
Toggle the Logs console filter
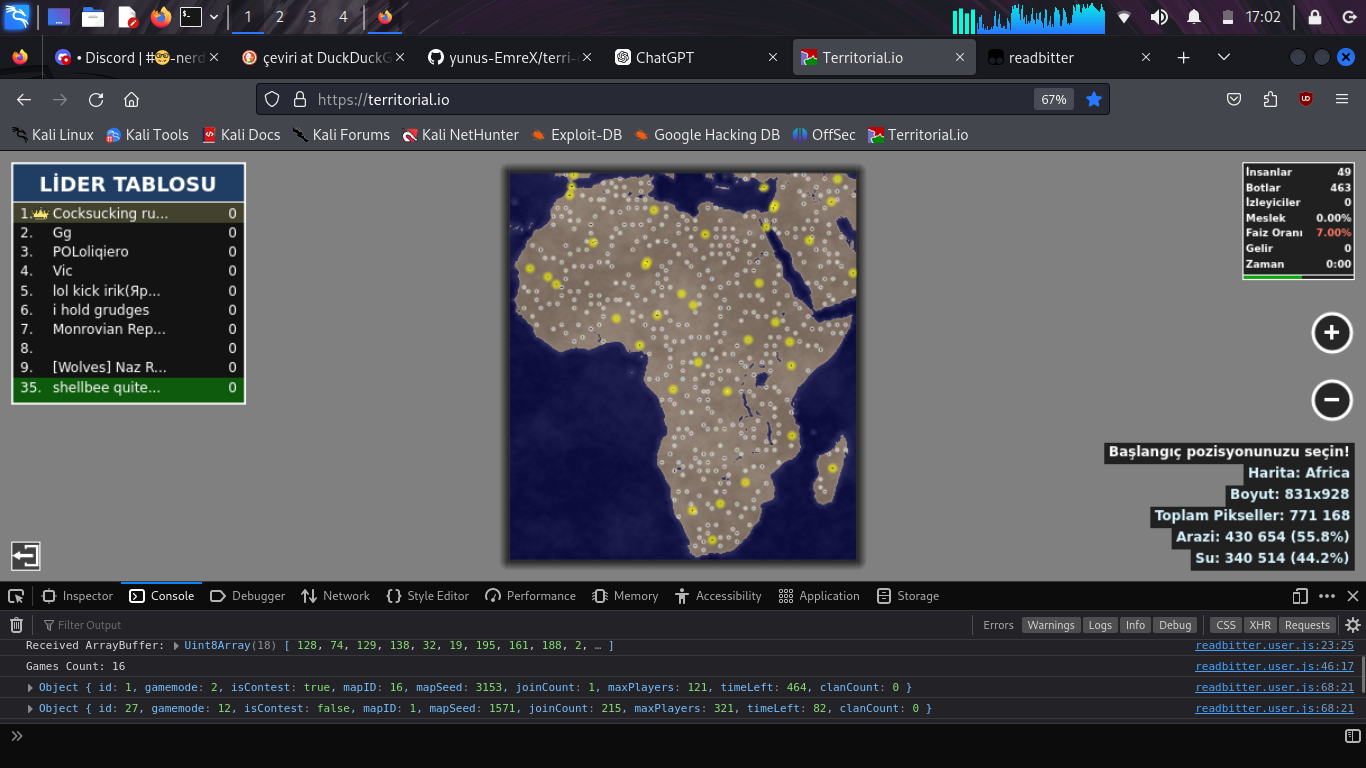[x=1100, y=625]
